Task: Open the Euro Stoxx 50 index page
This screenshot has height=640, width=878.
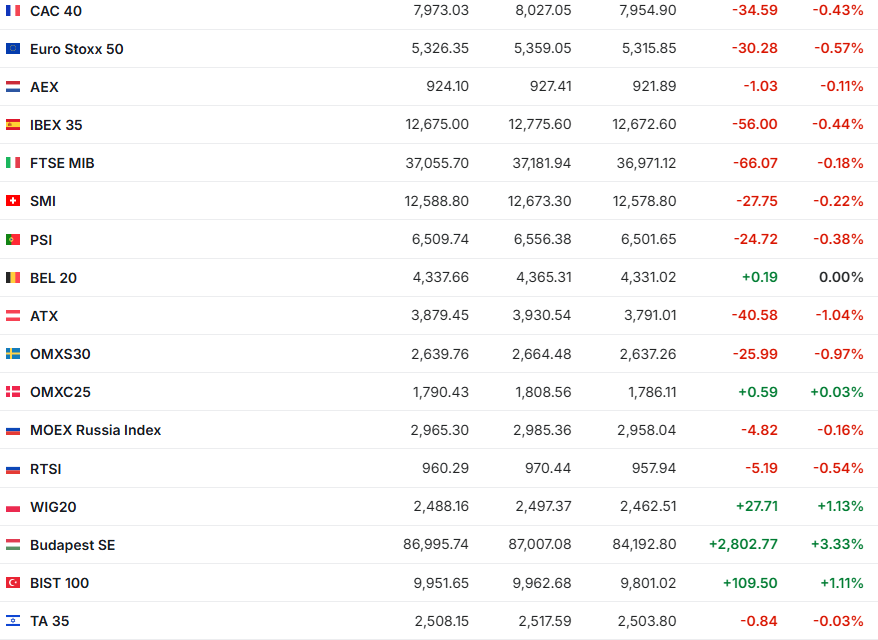Action: click(x=77, y=49)
